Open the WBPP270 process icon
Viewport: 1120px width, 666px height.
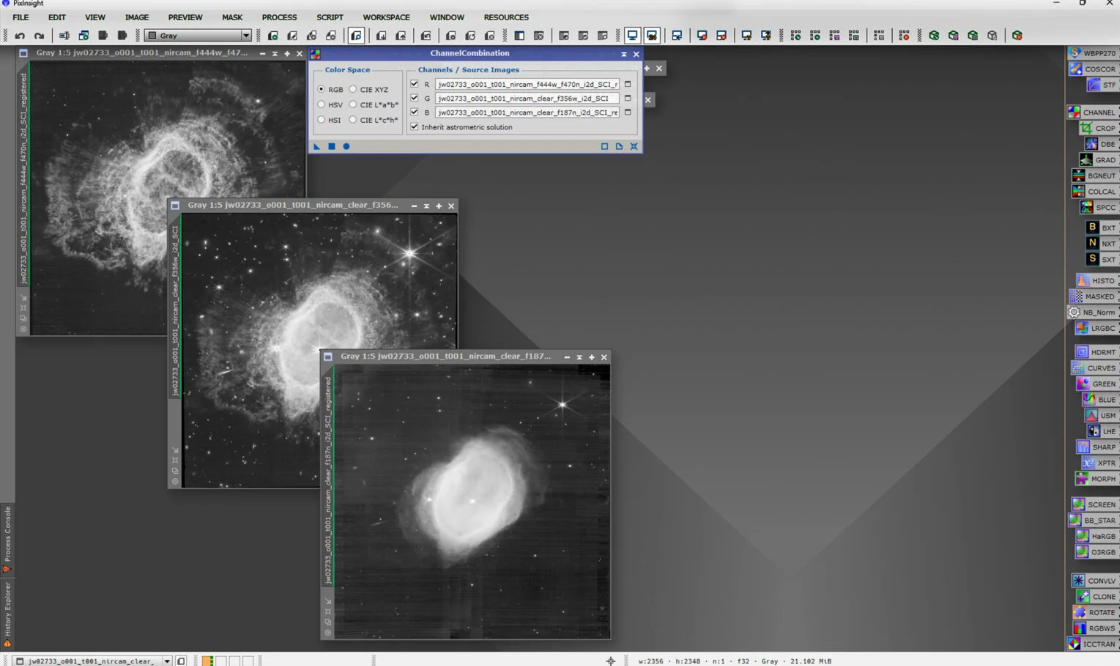click(x=1091, y=53)
